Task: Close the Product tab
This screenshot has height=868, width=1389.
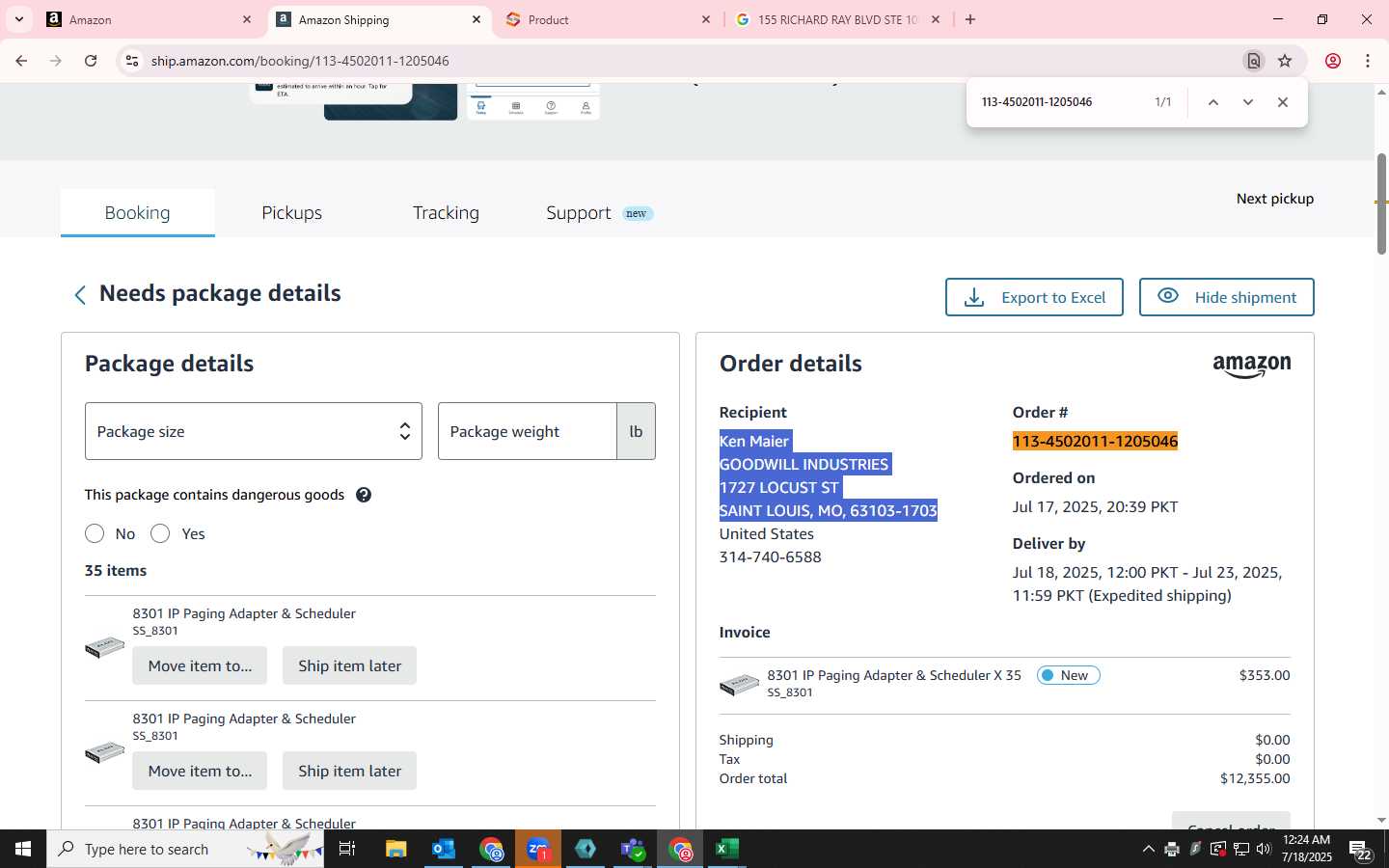Action: point(706,19)
